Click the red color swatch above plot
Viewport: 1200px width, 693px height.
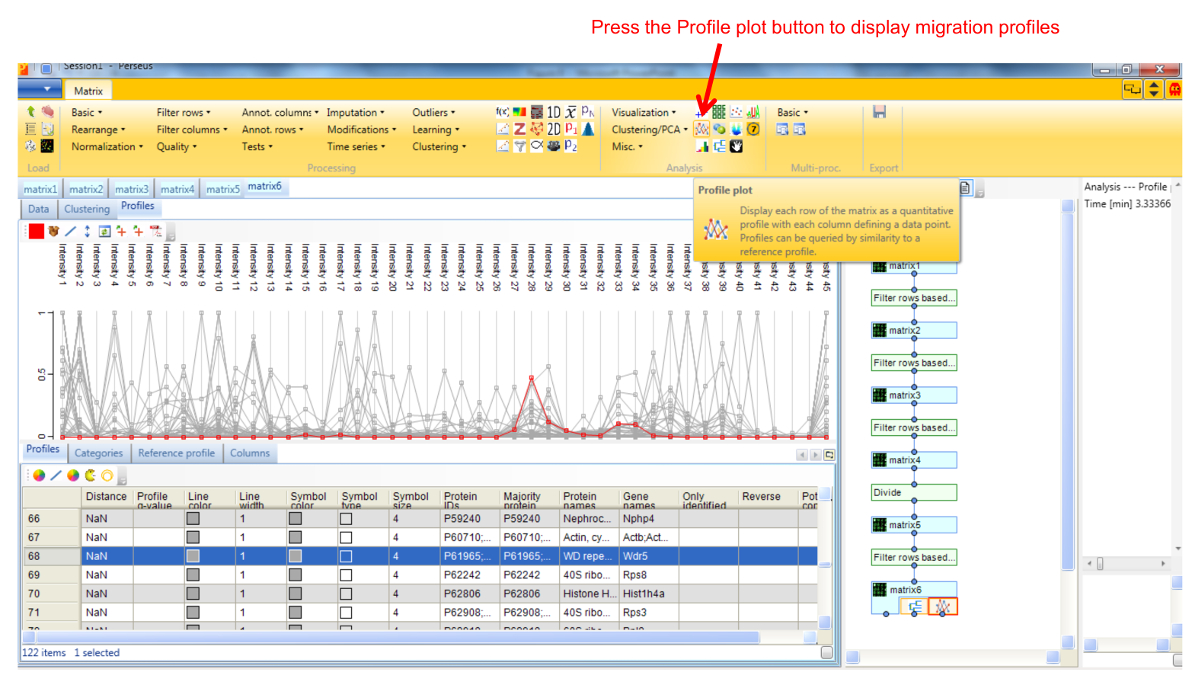[36, 231]
